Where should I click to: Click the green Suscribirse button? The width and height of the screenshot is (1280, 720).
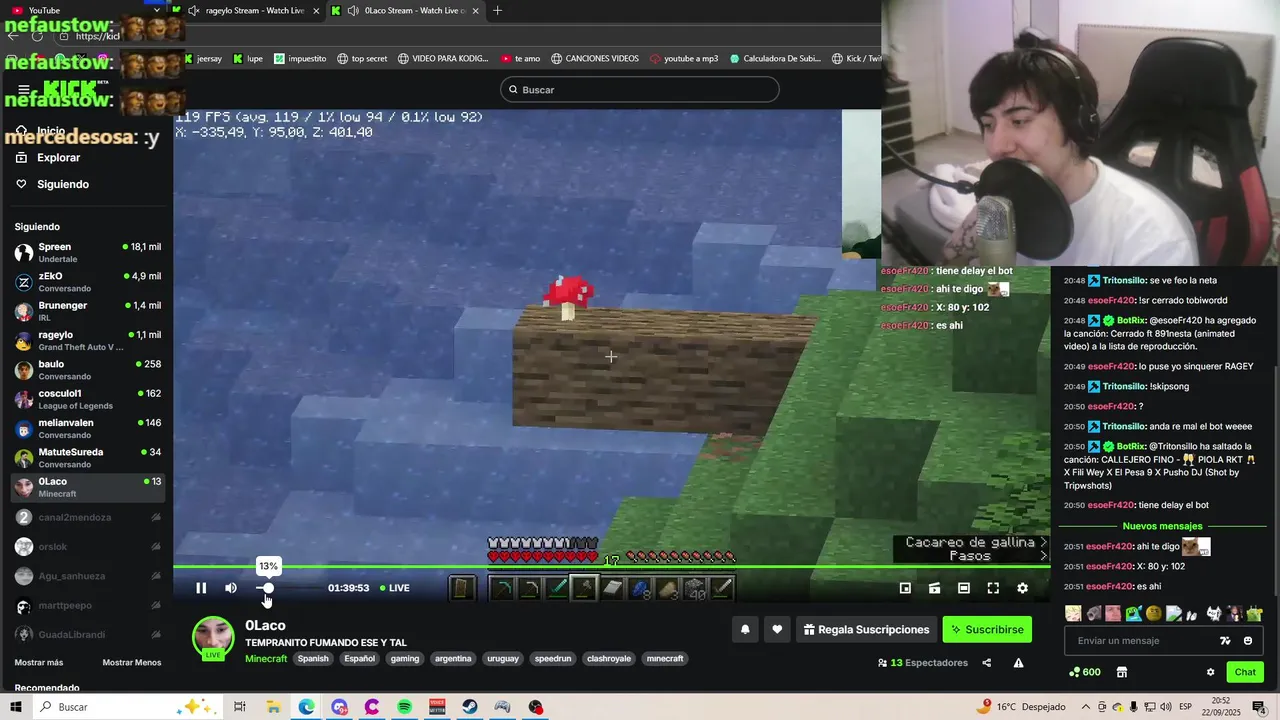987,629
